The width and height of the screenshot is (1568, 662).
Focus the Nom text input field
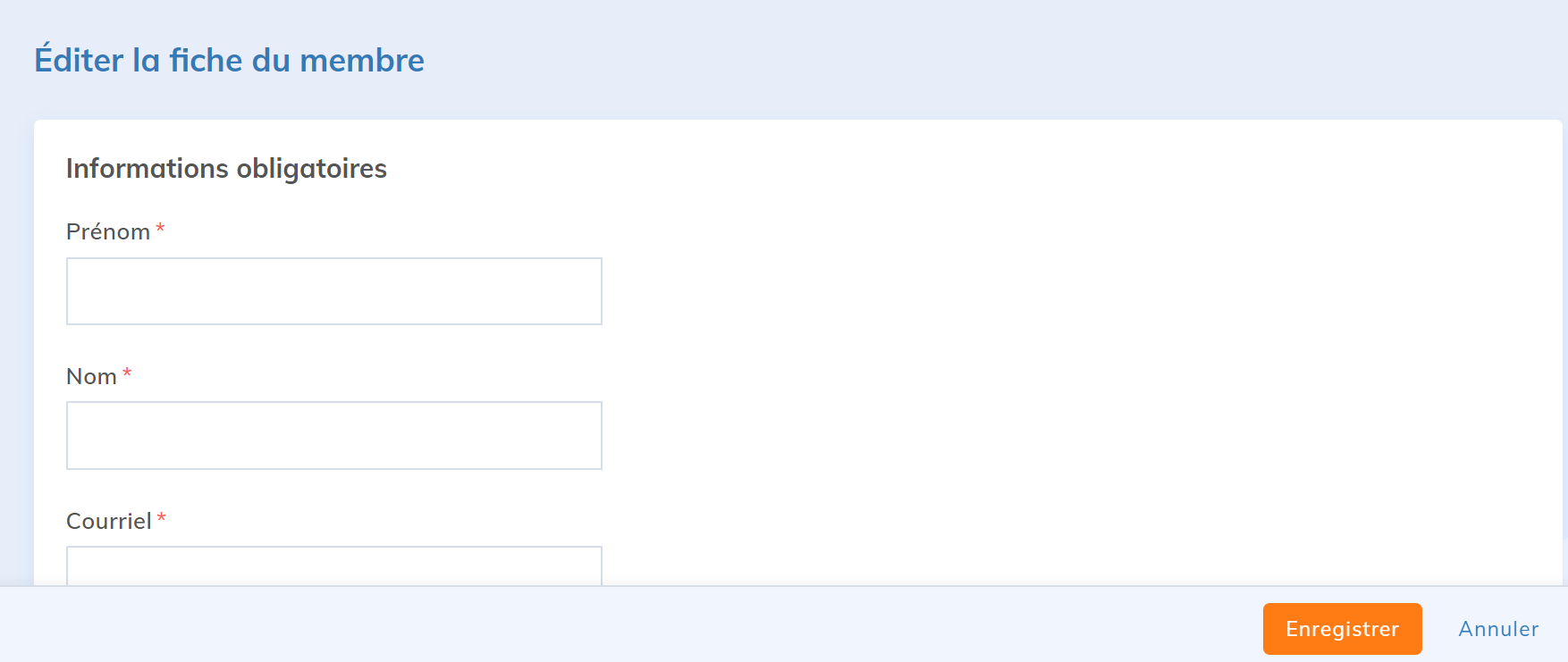pos(333,435)
